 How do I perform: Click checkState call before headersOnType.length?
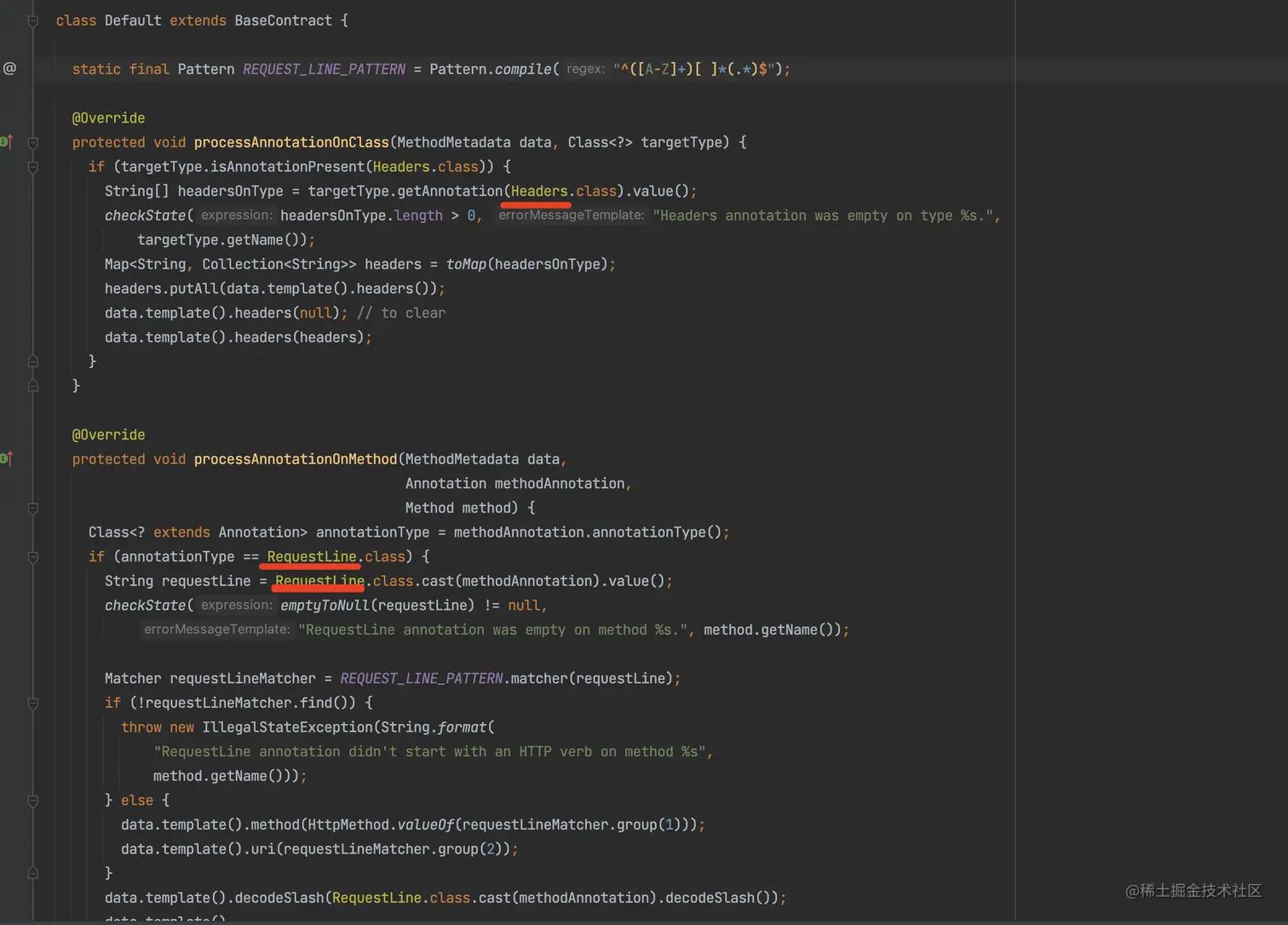[145, 215]
